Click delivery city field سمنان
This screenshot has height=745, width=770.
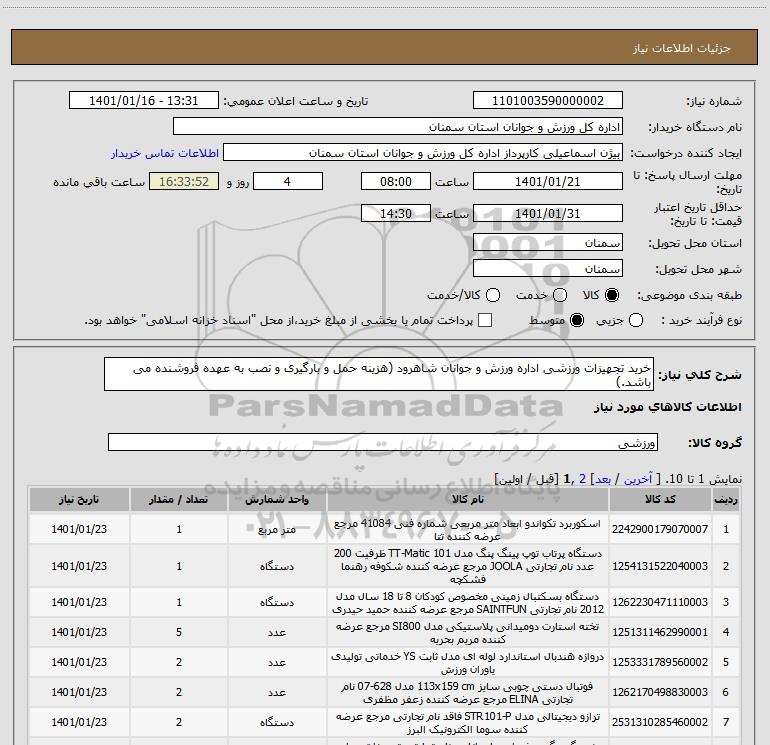point(548,268)
